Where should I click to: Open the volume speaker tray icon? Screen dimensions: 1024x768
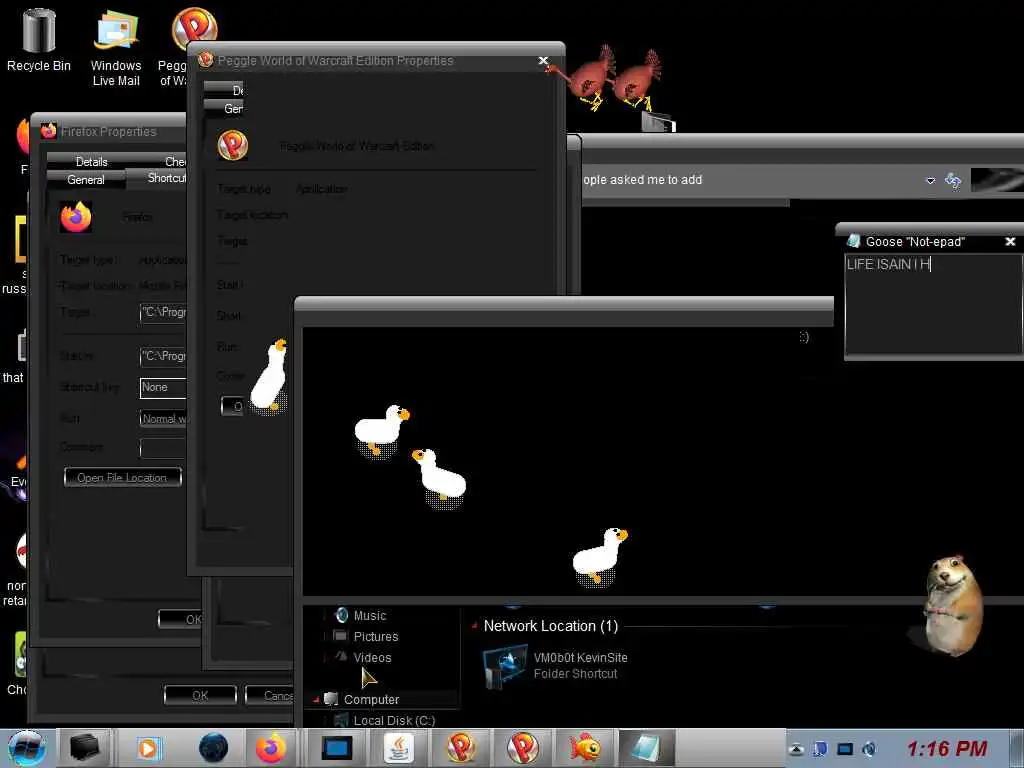point(869,749)
